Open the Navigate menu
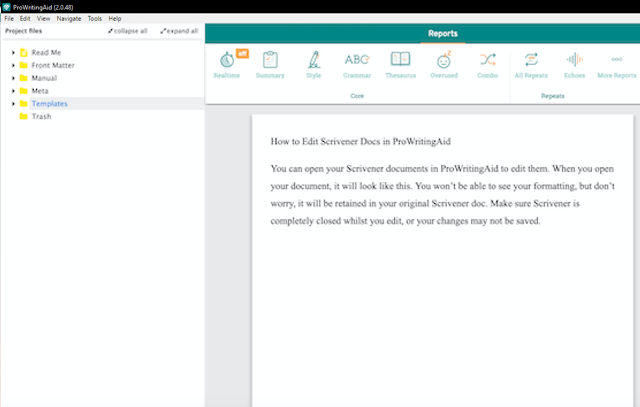Image resolution: width=640 pixels, height=407 pixels. (x=68, y=19)
